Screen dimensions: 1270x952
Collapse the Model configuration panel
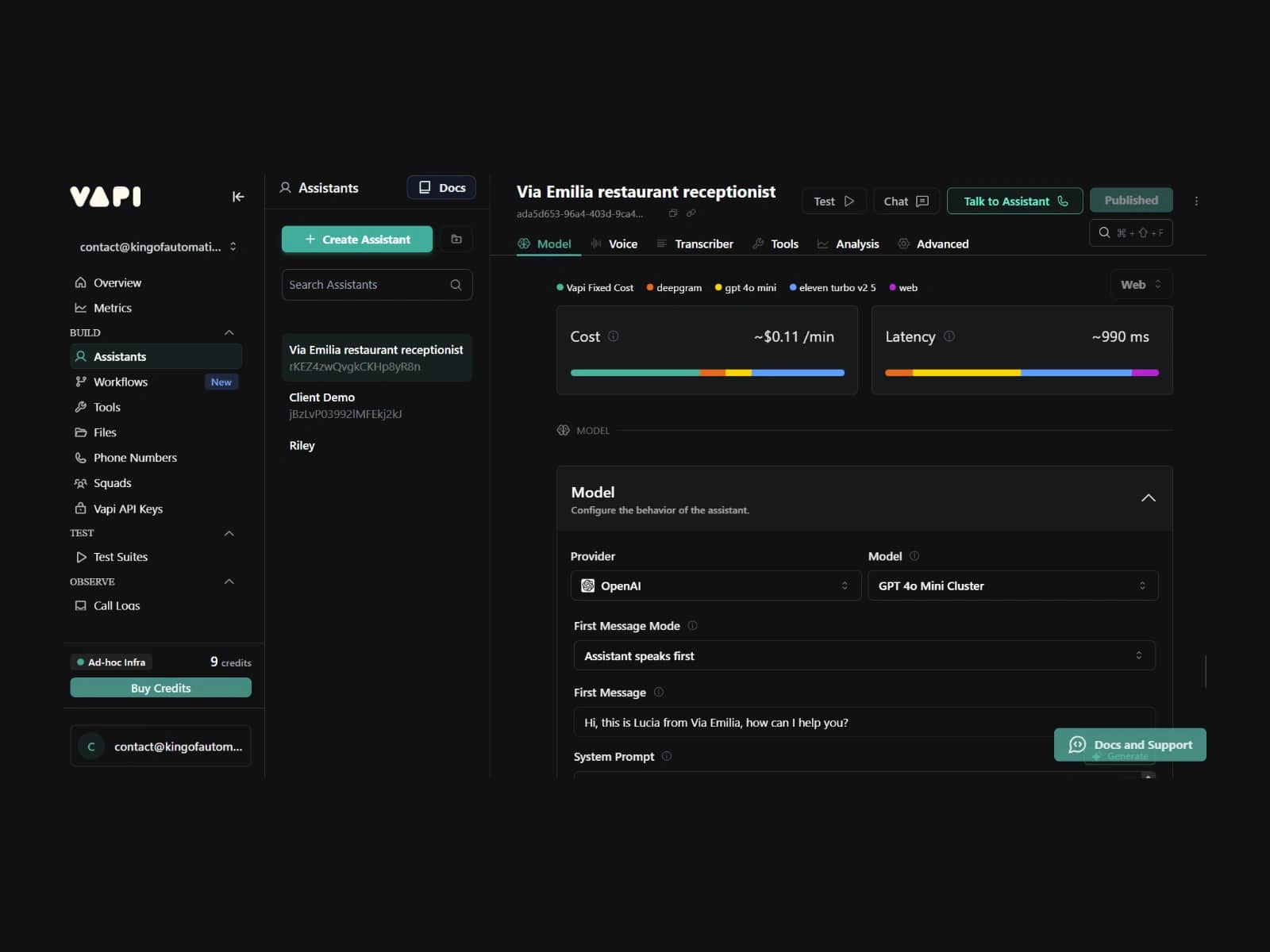click(1149, 498)
